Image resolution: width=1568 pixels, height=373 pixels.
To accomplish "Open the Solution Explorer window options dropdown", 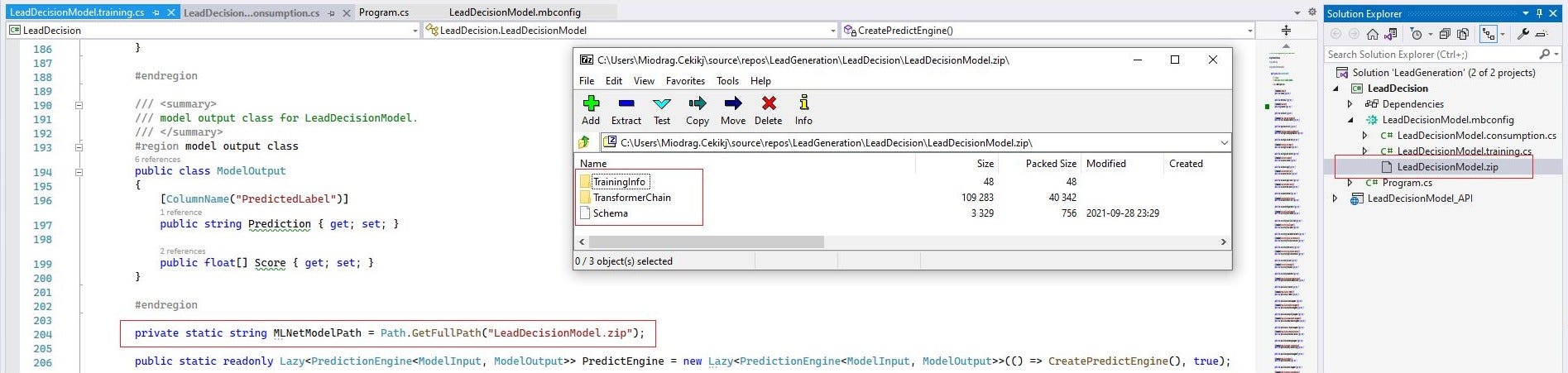I will click(1526, 13).
